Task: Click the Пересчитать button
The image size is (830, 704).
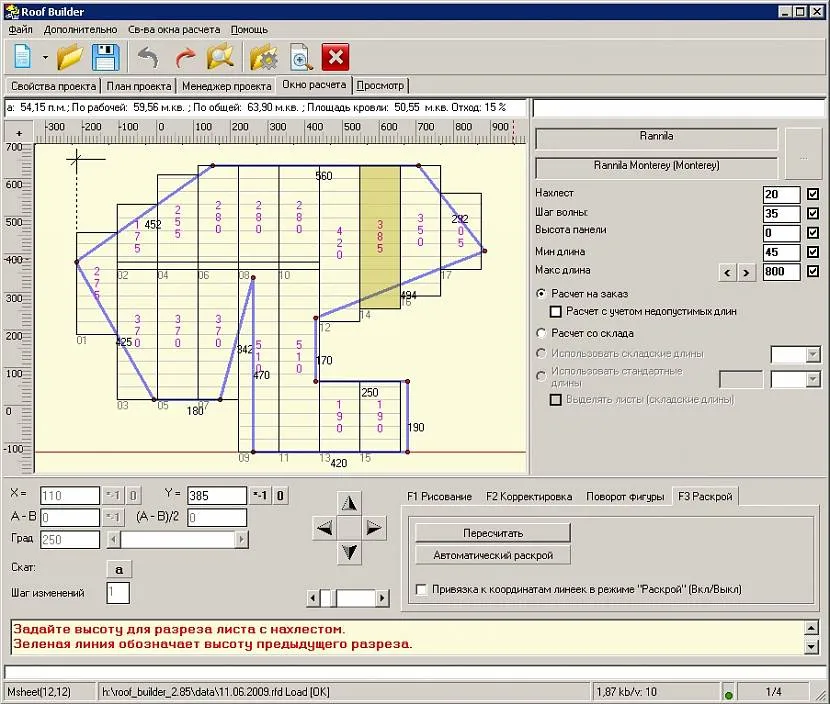Action: (493, 533)
